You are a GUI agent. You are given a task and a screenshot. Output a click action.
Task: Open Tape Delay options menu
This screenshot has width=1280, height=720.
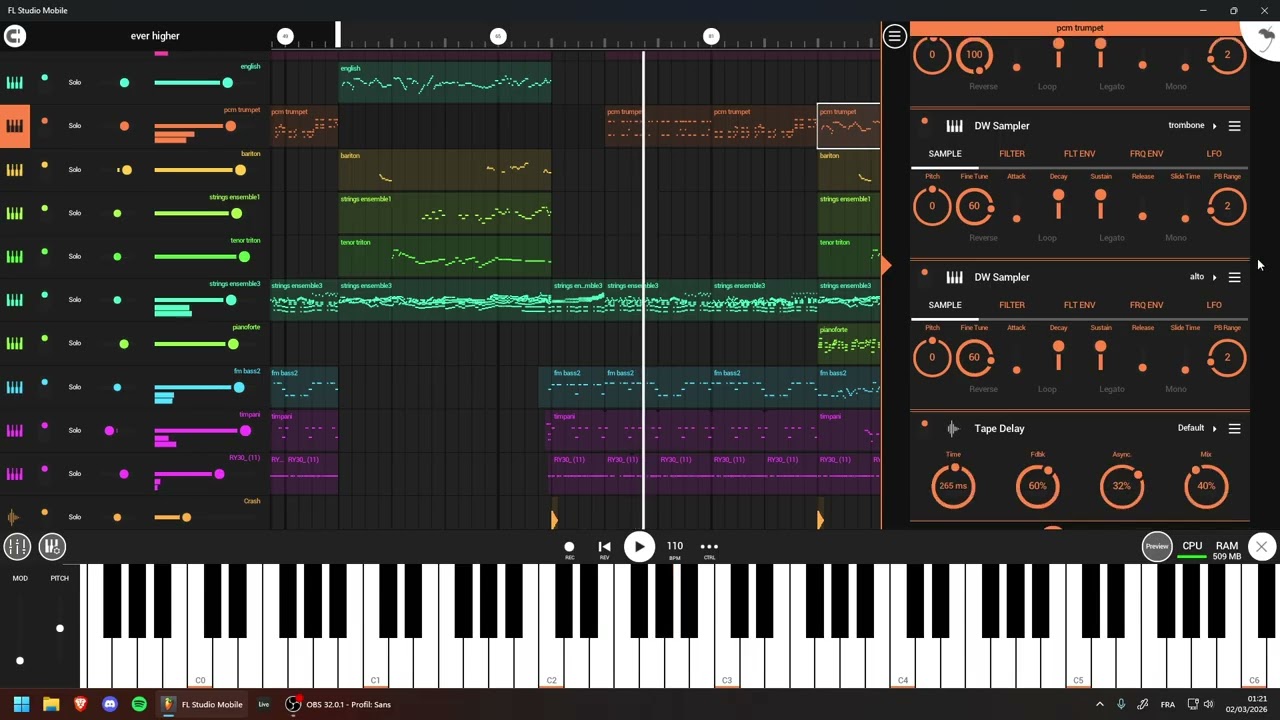pyautogui.click(x=1234, y=428)
